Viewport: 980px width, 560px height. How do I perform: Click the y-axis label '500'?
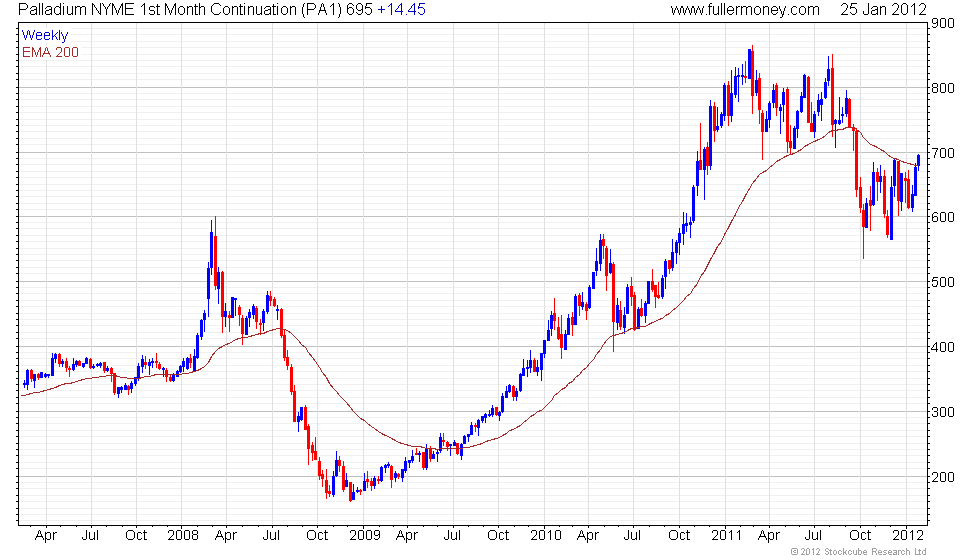tap(942, 282)
